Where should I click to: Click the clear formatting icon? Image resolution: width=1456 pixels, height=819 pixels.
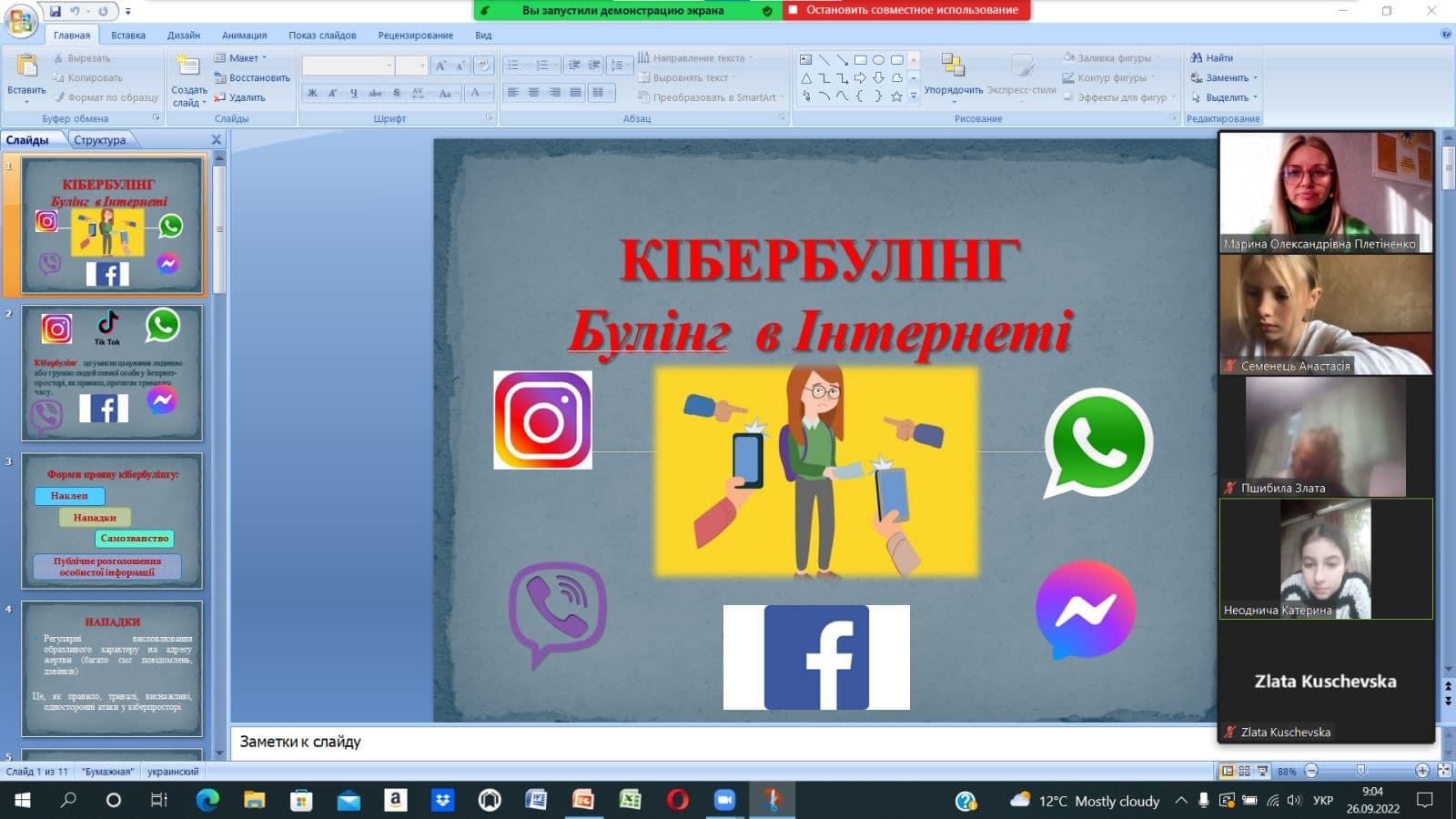pyautogui.click(x=483, y=66)
